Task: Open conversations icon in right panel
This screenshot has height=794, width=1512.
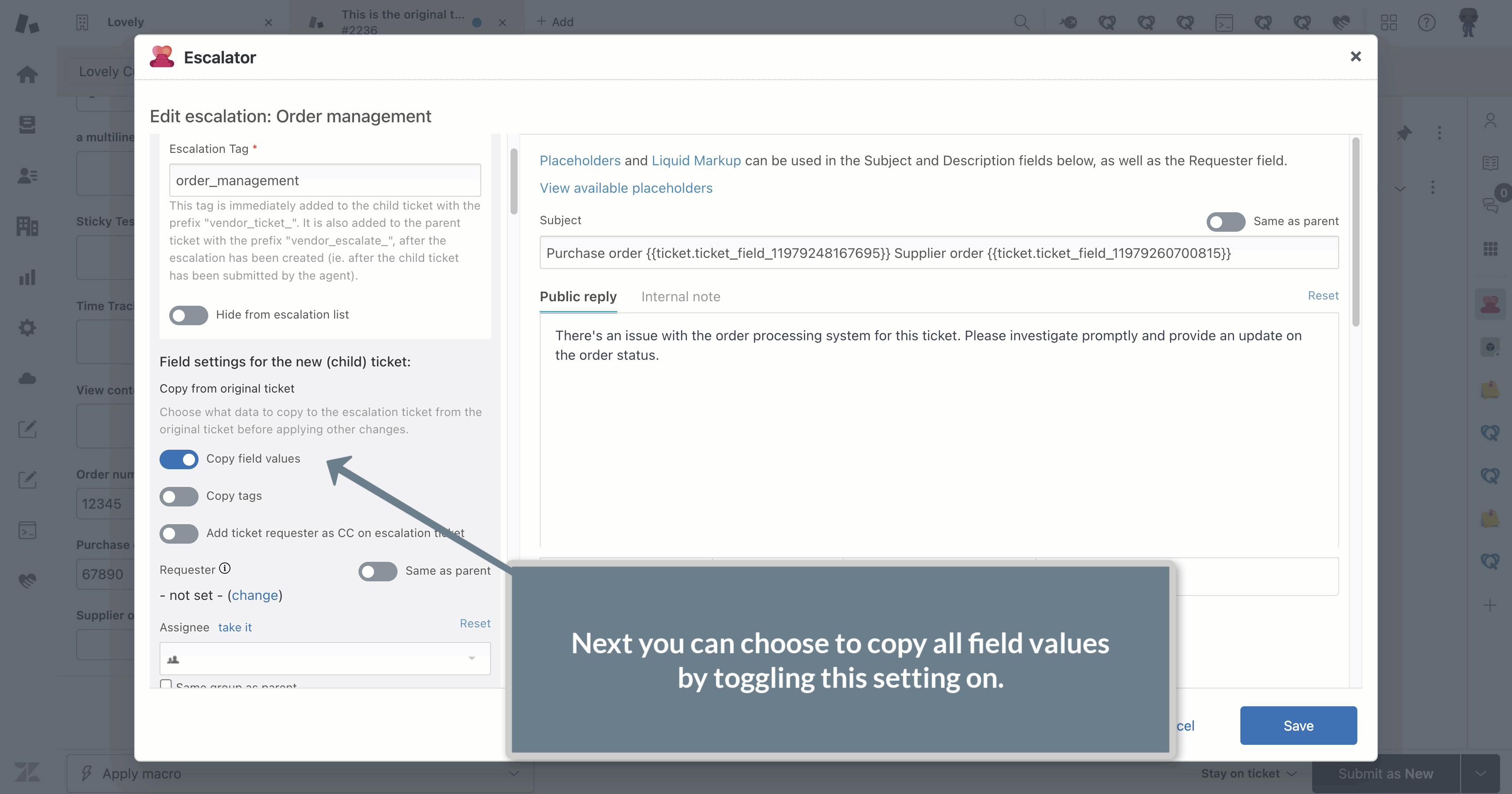Action: point(1490,205)
